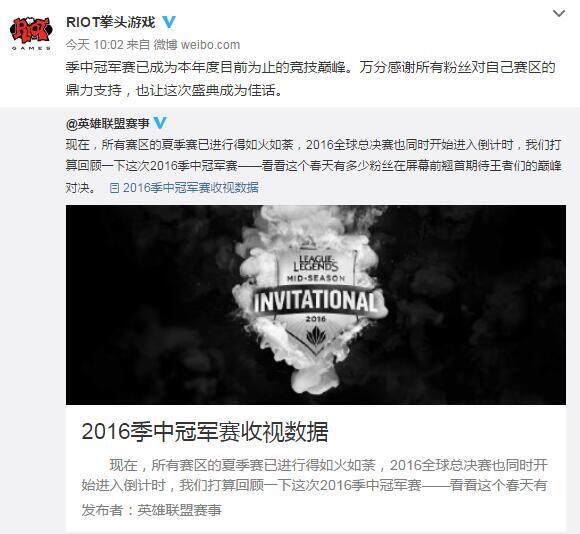
Task: Click the INVITATIONAL ribbon text on banner
Action: coord(316,300)
